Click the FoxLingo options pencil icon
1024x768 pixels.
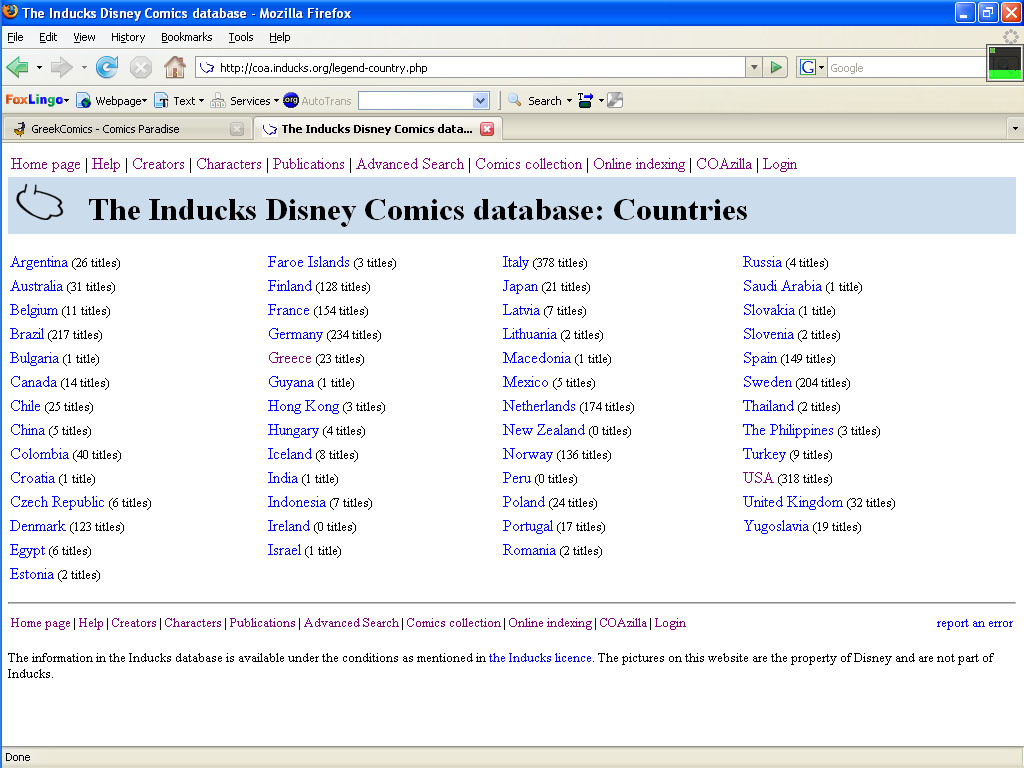coord(615,100)
